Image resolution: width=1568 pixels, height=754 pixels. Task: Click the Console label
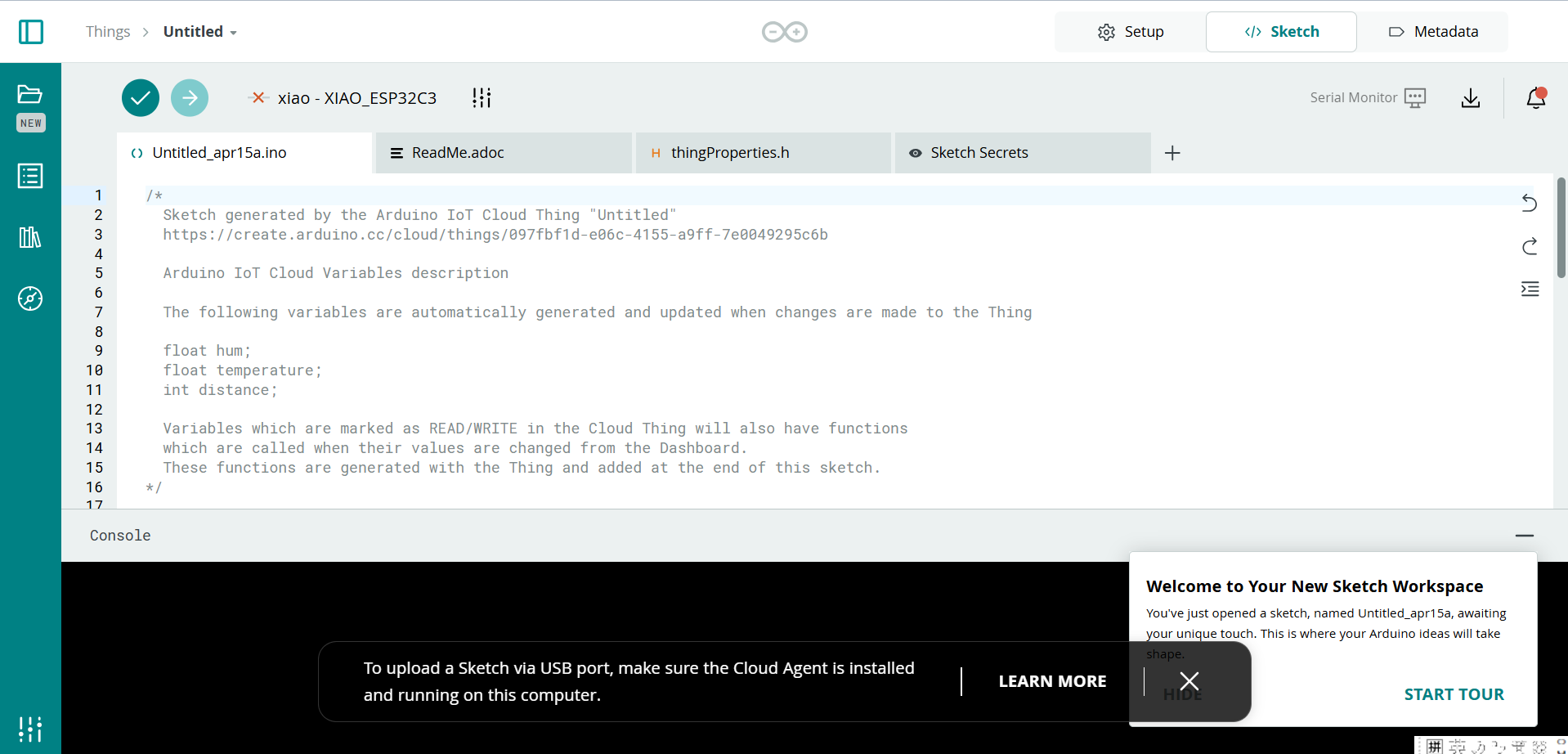tap(120, 536)
